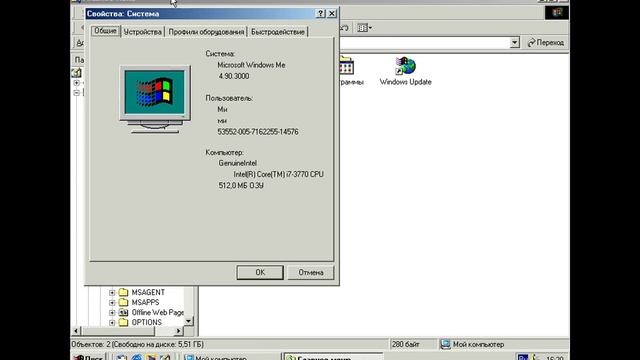Click the Internet Explorer quick launch icon
This screenshot has height=360, width=640.
(136, 358)
